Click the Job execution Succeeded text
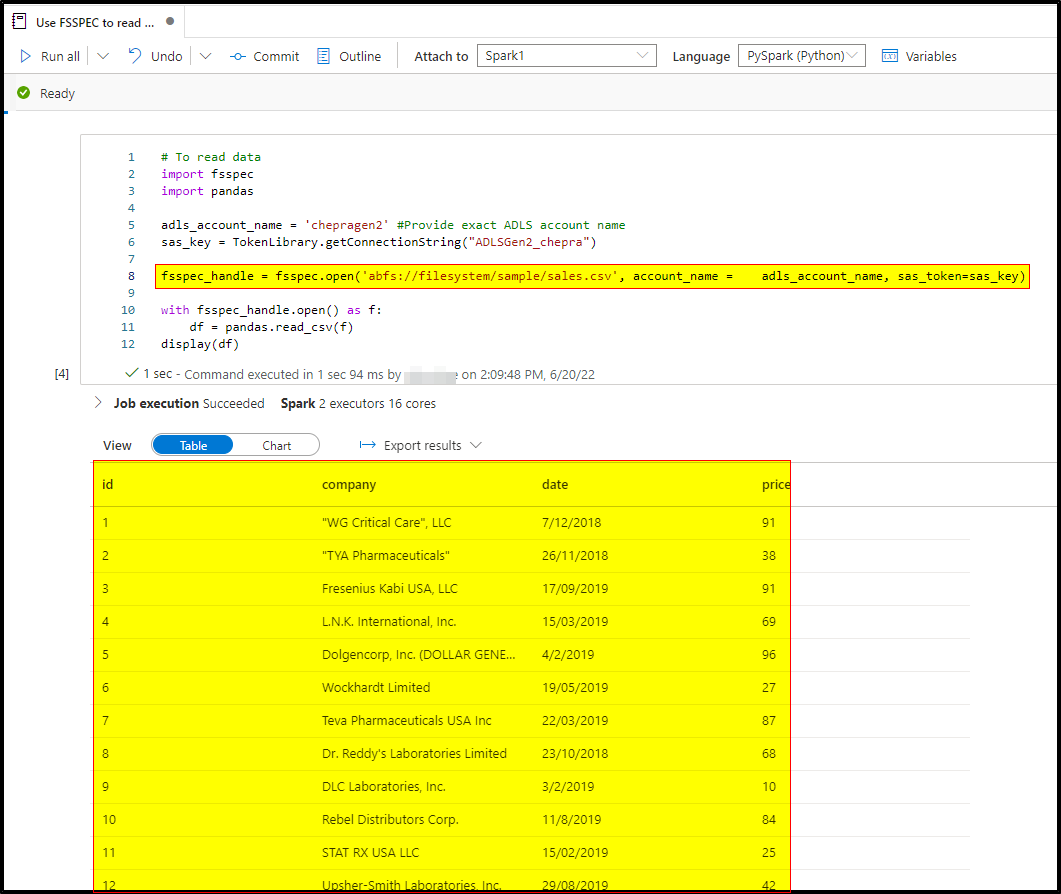 pos(189,403)
